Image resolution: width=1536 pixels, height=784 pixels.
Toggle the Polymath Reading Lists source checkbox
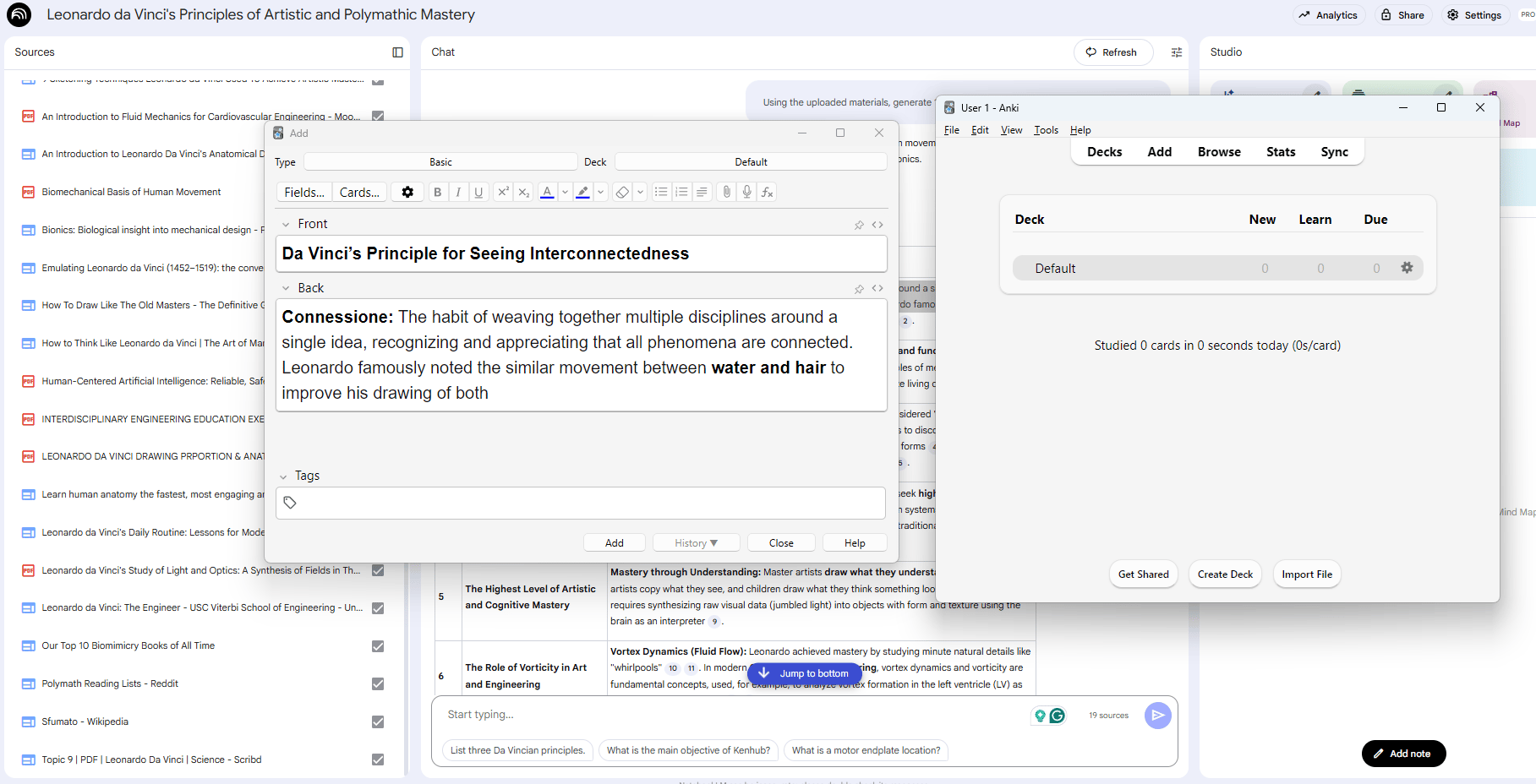tap(378, 683)
